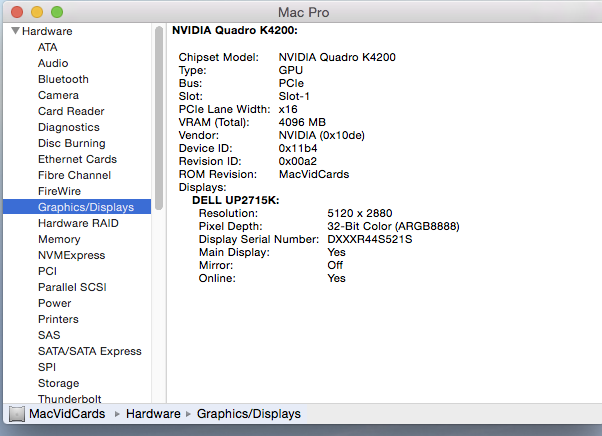Image resolution: width=602 pixels, height=436 pixels.
Task: Click the computer icon in the path bar
Action: point(17,414)
